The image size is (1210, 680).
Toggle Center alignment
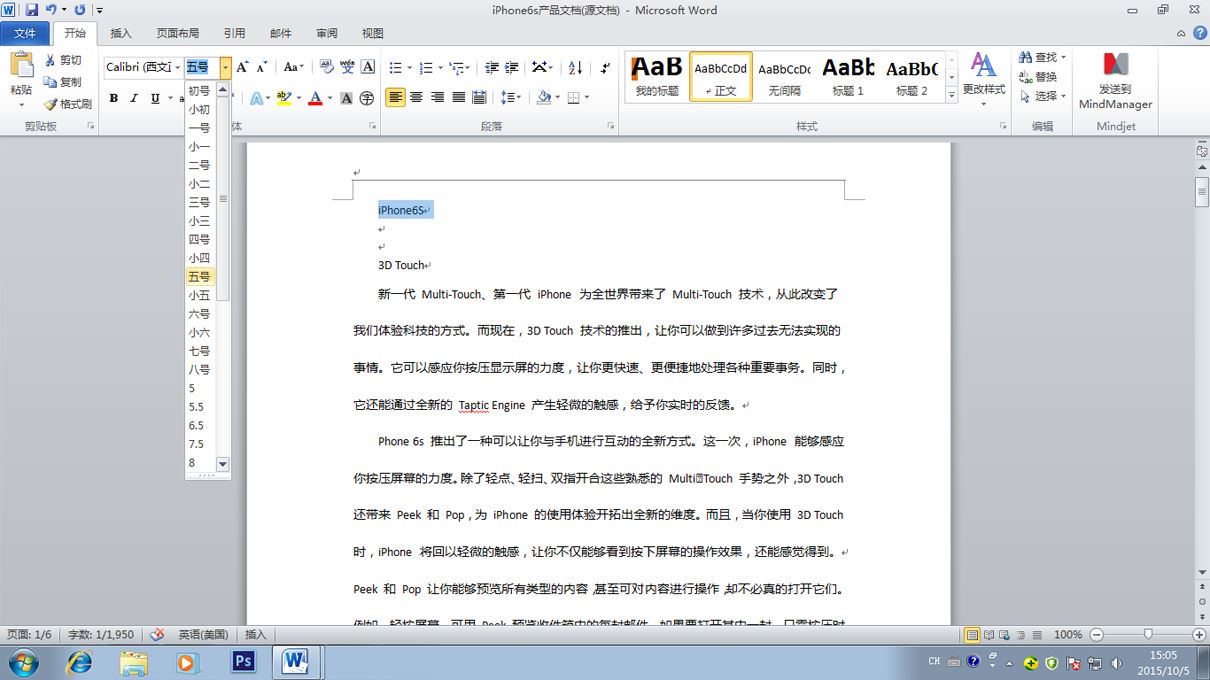(x=417, y=97)
